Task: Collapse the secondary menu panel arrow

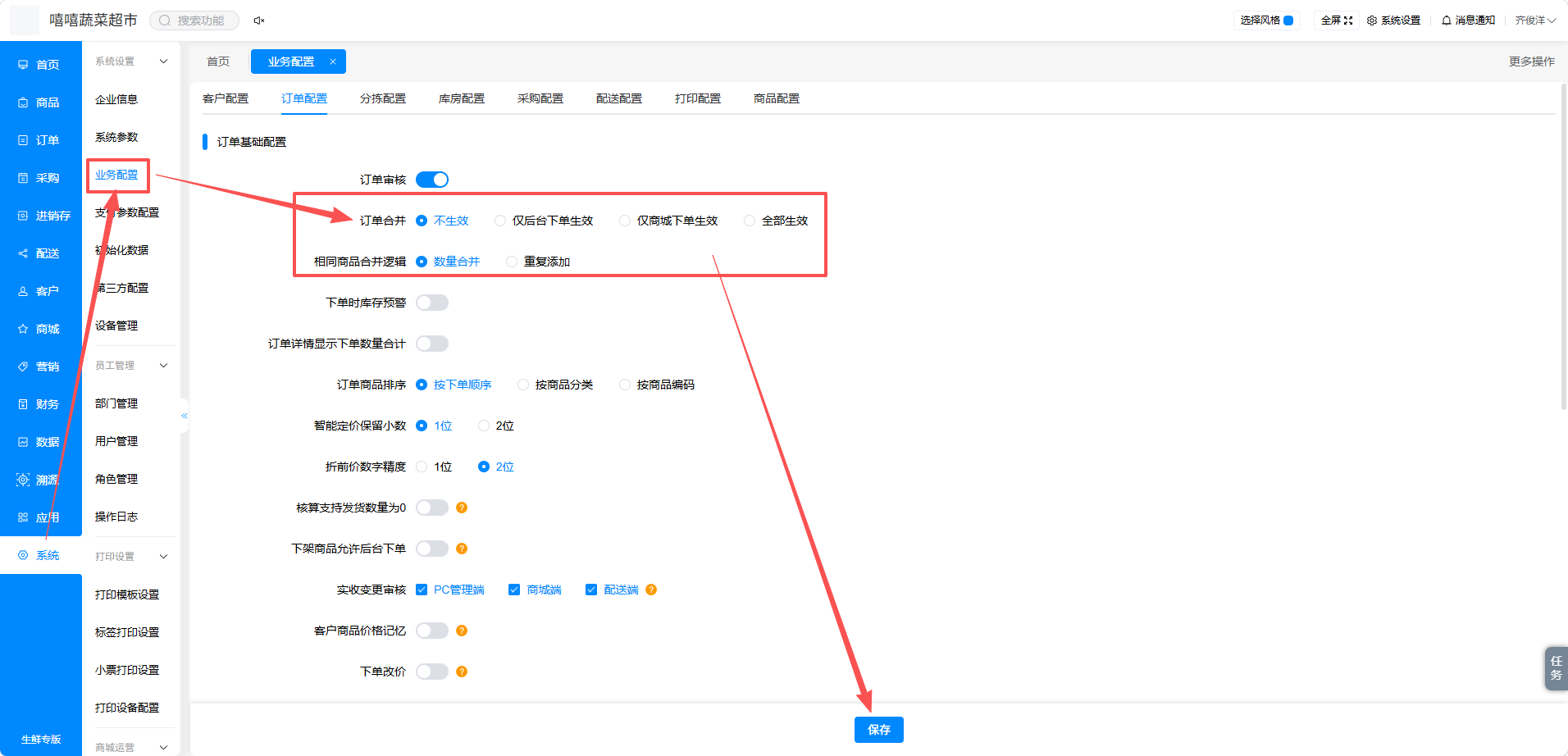Action: pos(185,416)
